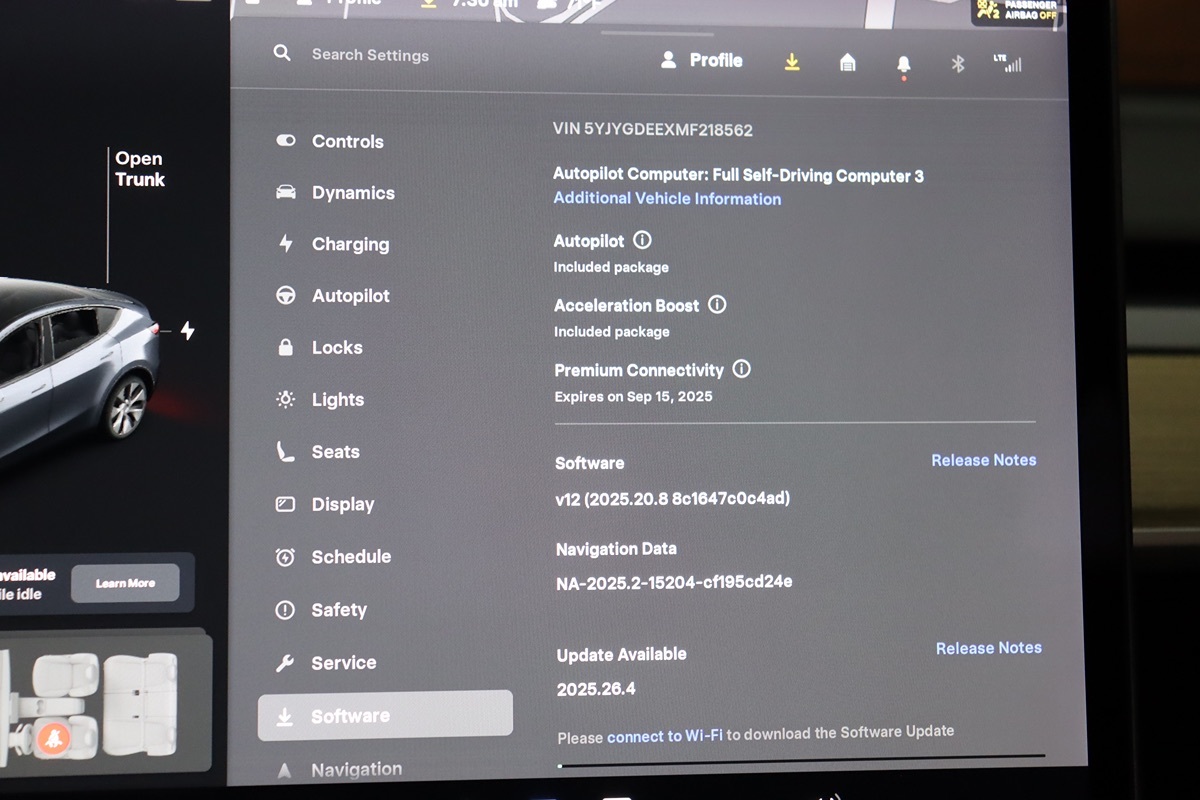Open Additional Vehicle Information link
The height and width of the screenshot is (800, 1200).
tap(667, 199)
